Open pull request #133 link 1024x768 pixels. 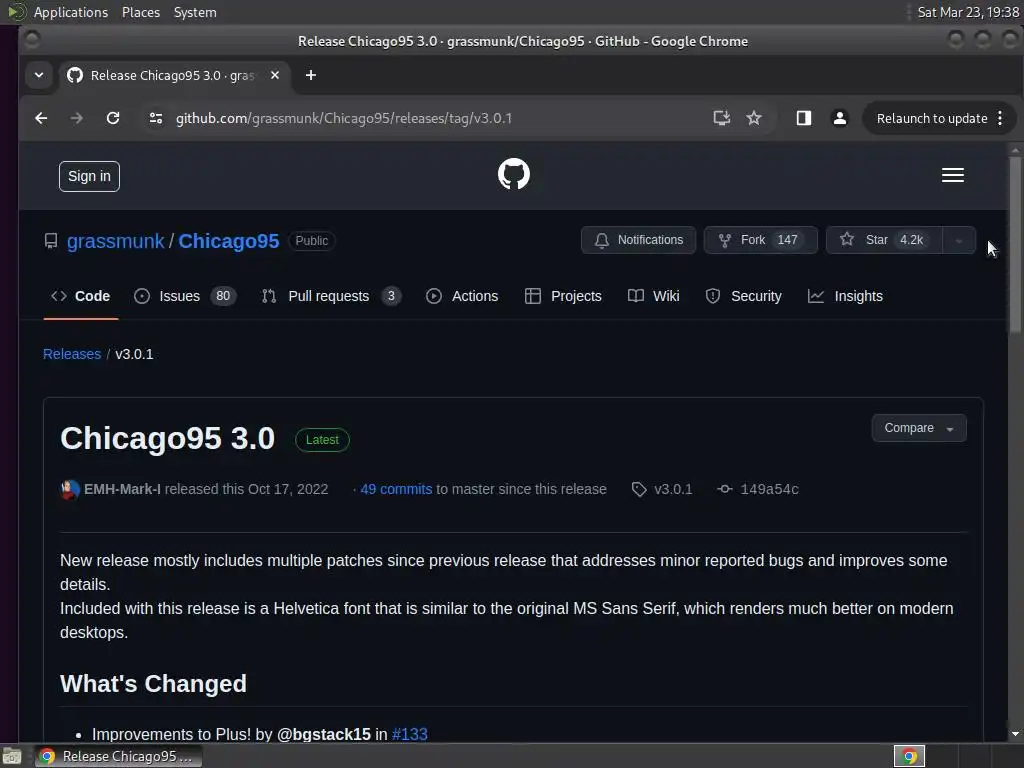click(409, 734)
